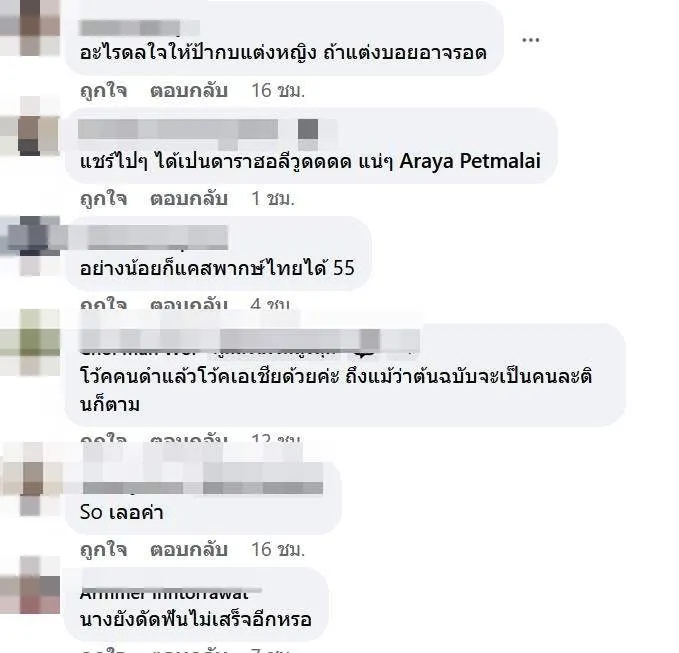Reply to the So เลอค่า comment
This screenshot has width=679, height=653.
tap(189, 550)
